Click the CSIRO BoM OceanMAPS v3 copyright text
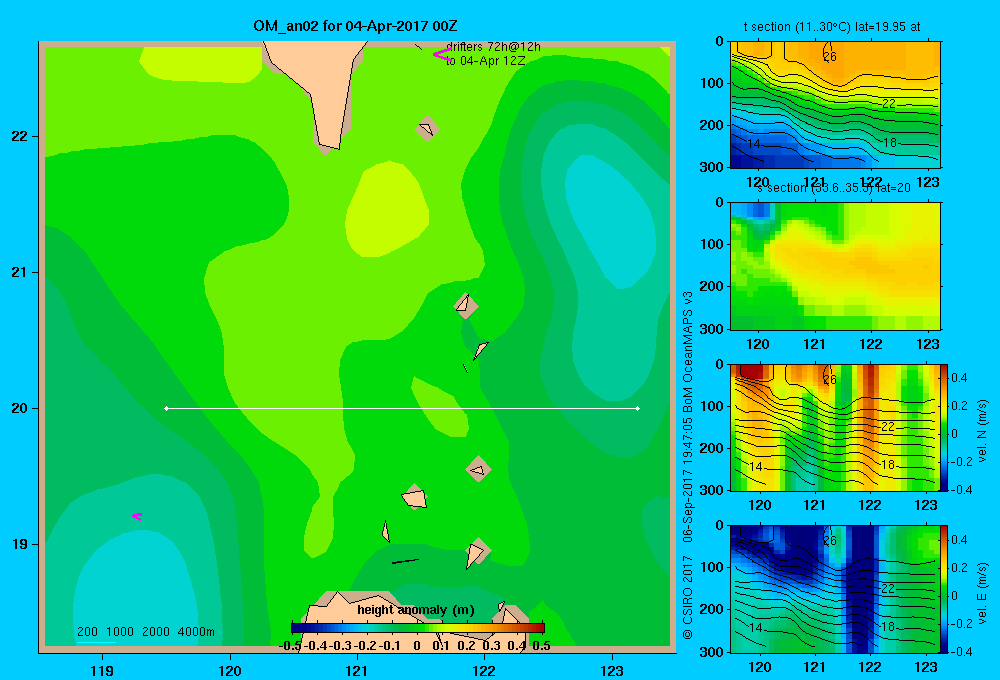The width and height of the screenshot is (1000, 680). pyautogui.click(x=688, y=465)
